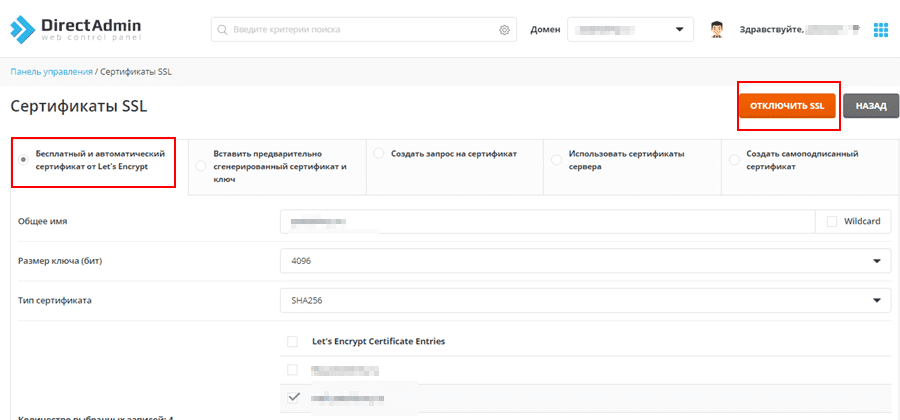Click the DirectAdmin logo
This screenshot has width=900, height=420.
coord(75,29)
